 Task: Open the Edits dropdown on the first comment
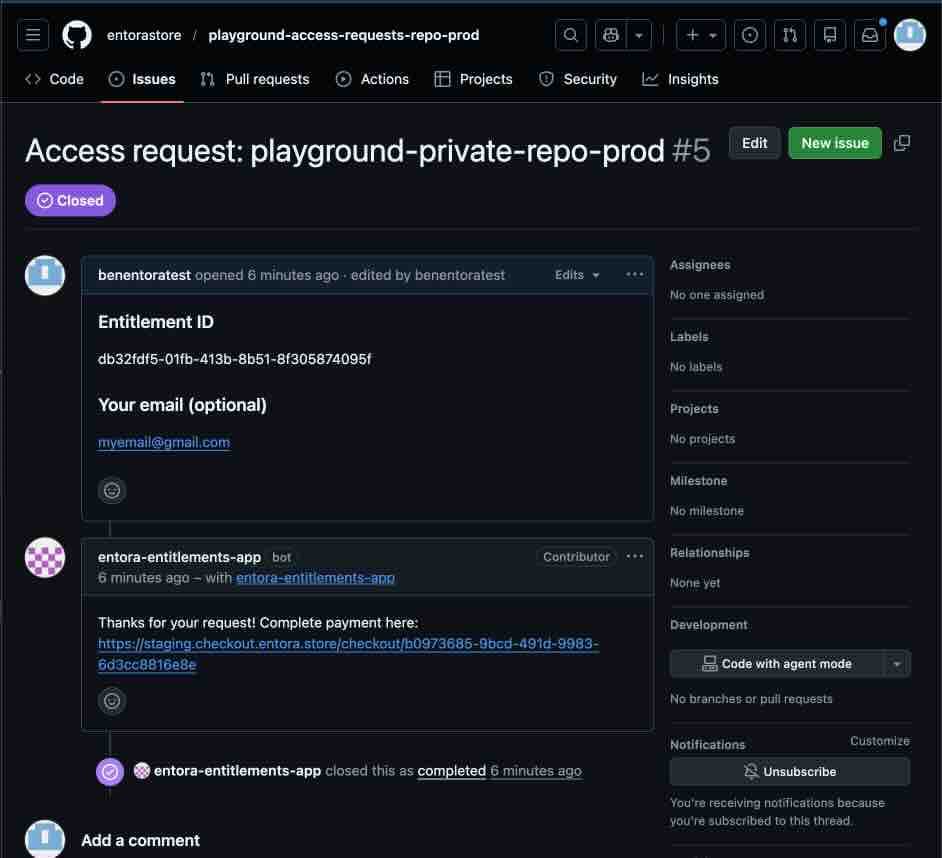point(576,274)
